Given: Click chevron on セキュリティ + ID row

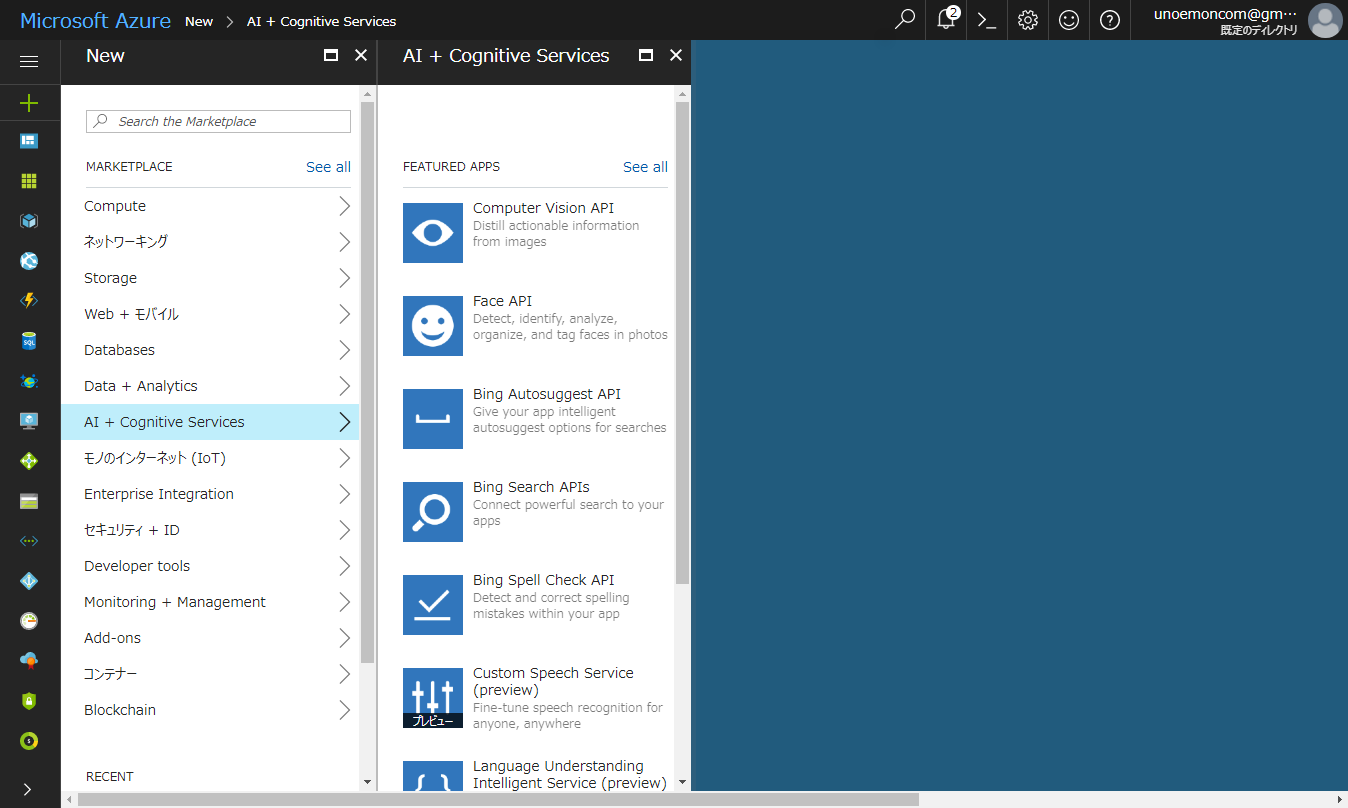Looking at the screenshot, I should [x=344, y=530].
